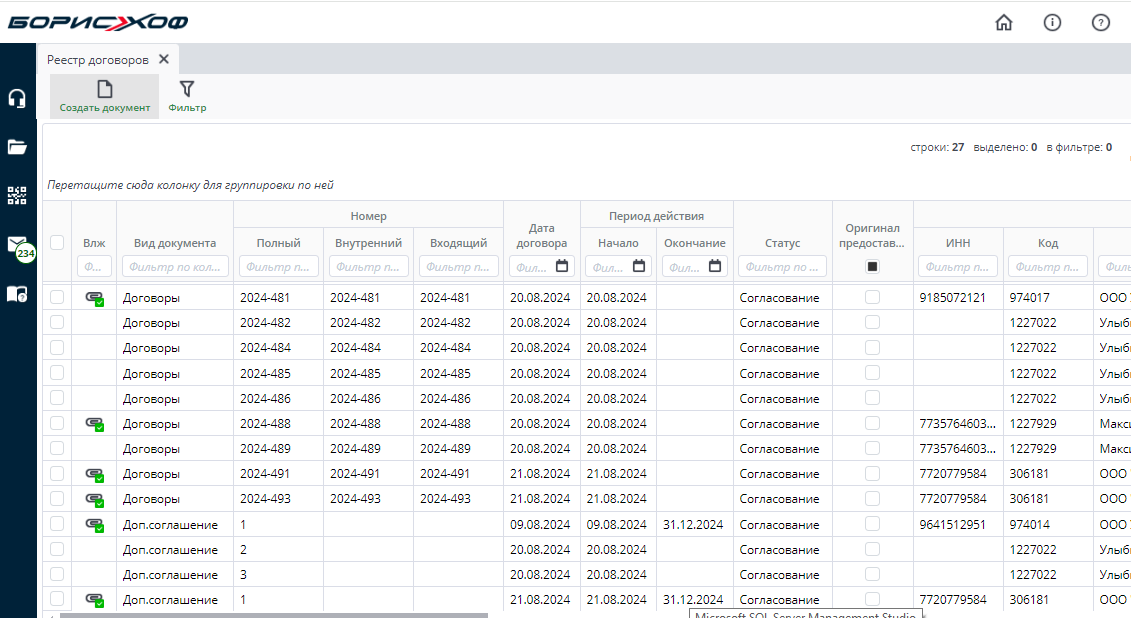1131x618 pixels.
Task: Click the Создать документ button
Action: coord(104,96)
